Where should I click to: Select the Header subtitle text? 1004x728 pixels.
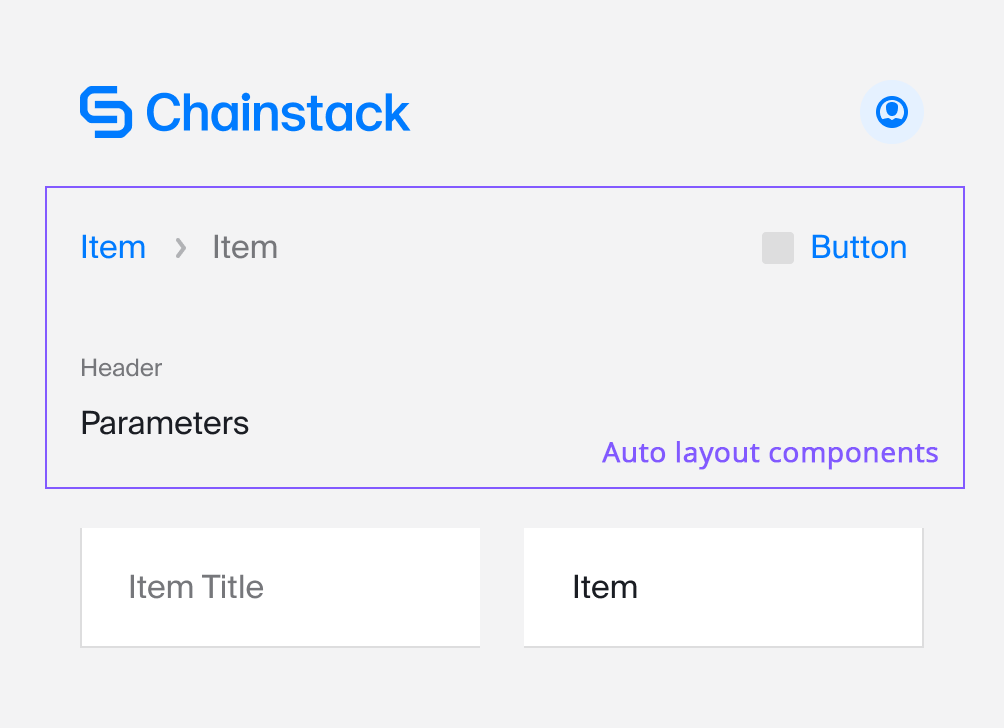point(121,368)
